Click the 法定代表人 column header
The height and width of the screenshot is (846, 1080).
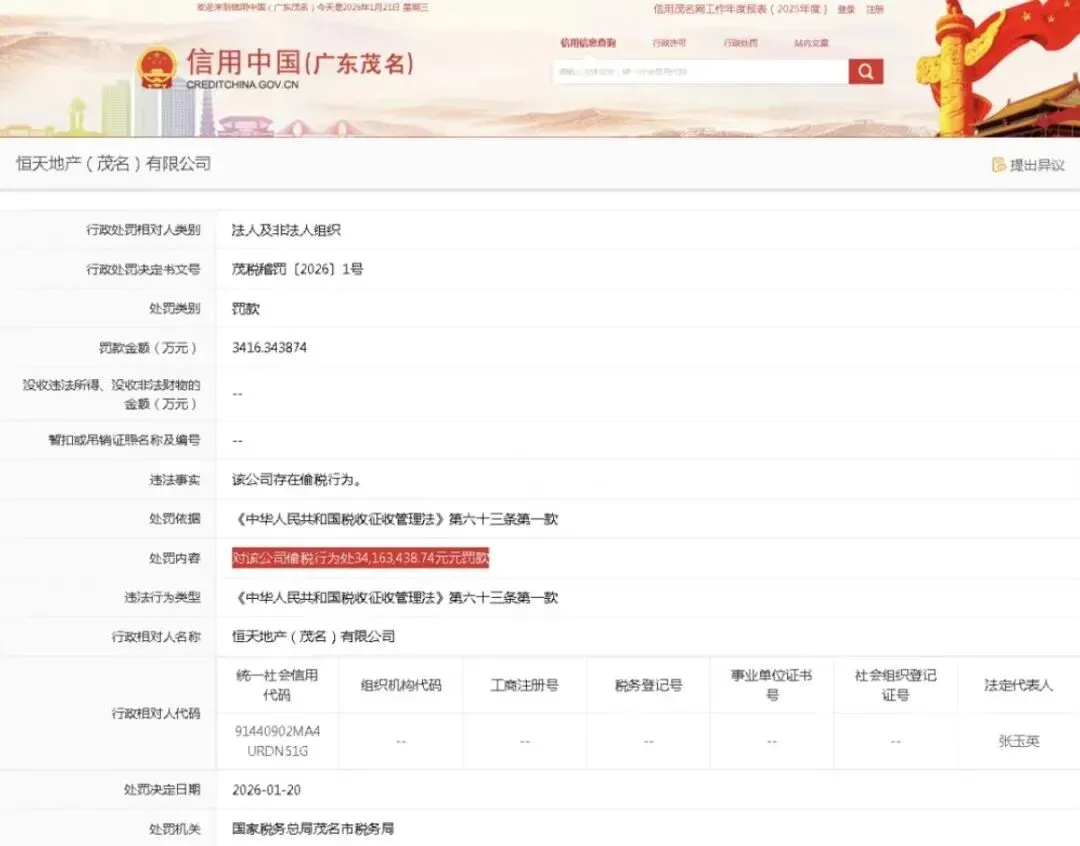pyautogui.click(x=1019, y=685)
